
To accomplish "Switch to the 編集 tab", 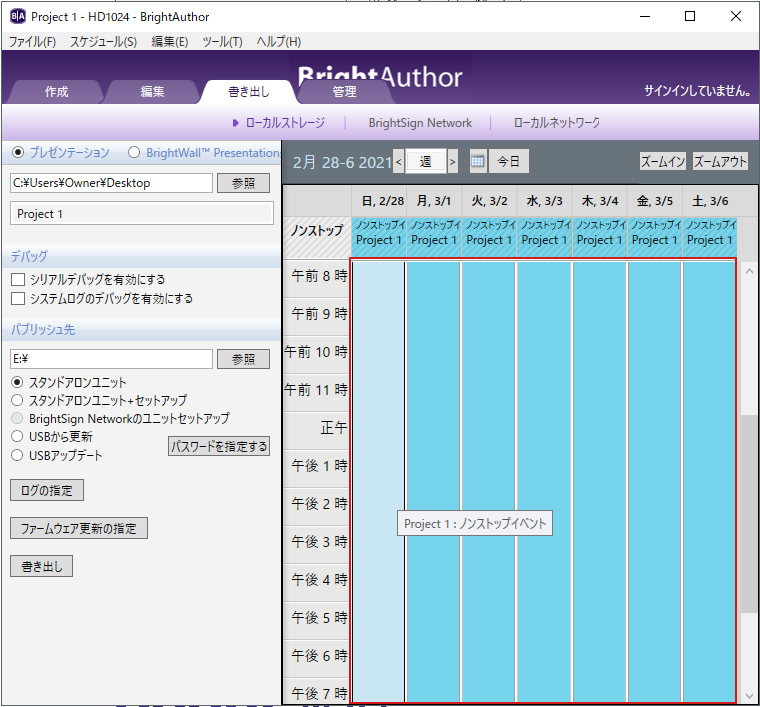I will pos(152,92).
